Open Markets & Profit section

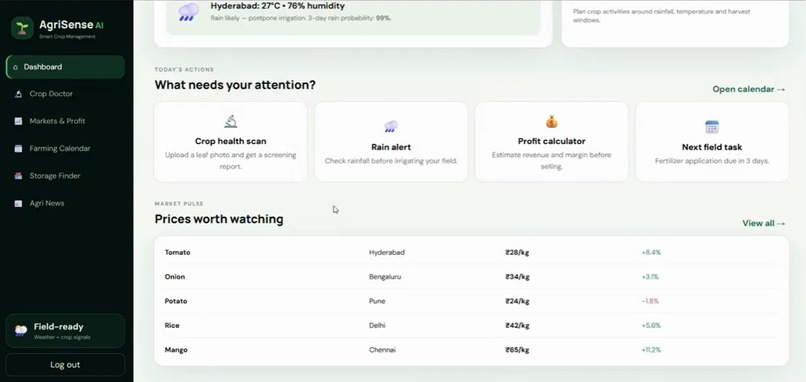[x=65, y=121]
